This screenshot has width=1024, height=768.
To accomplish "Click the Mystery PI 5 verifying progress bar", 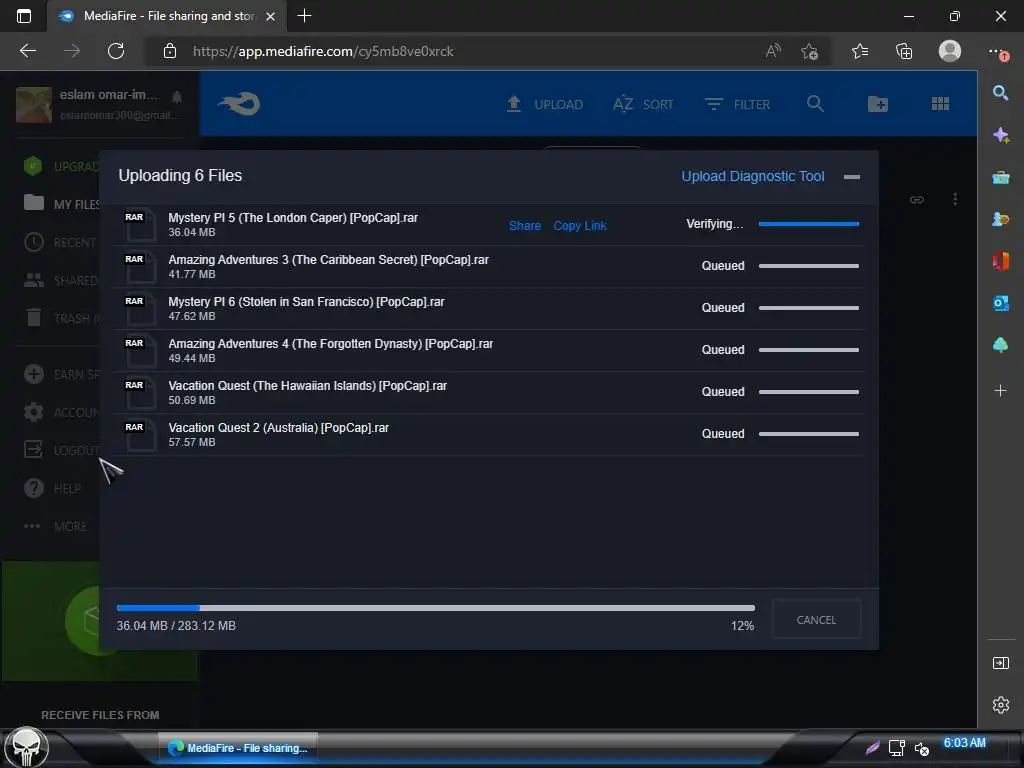I will click(x=808, y=224).
